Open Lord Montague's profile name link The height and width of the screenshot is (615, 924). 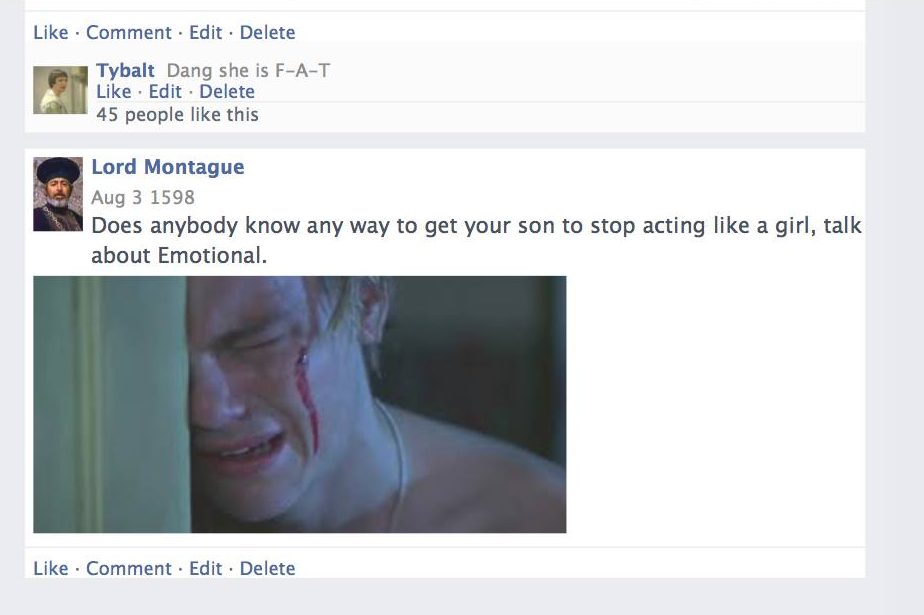tap(168, 167)
